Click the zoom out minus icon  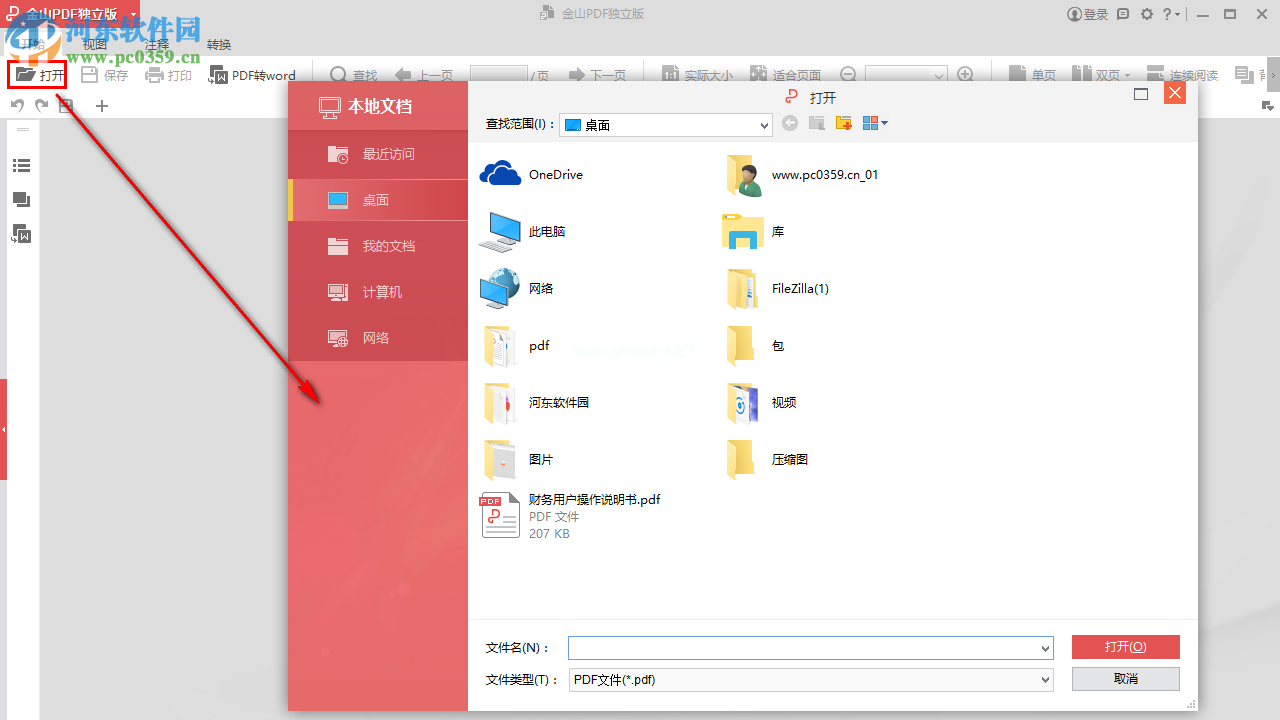click(848, 75)
